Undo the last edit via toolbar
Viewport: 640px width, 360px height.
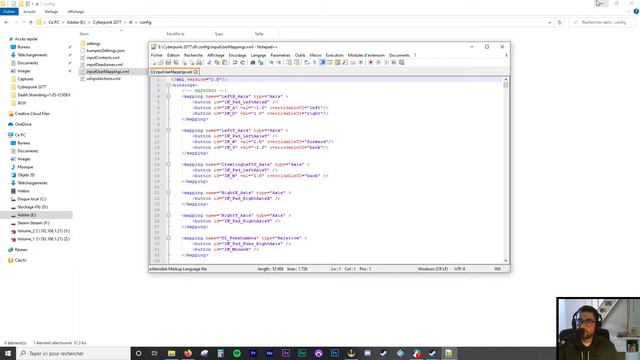(235, 62)
